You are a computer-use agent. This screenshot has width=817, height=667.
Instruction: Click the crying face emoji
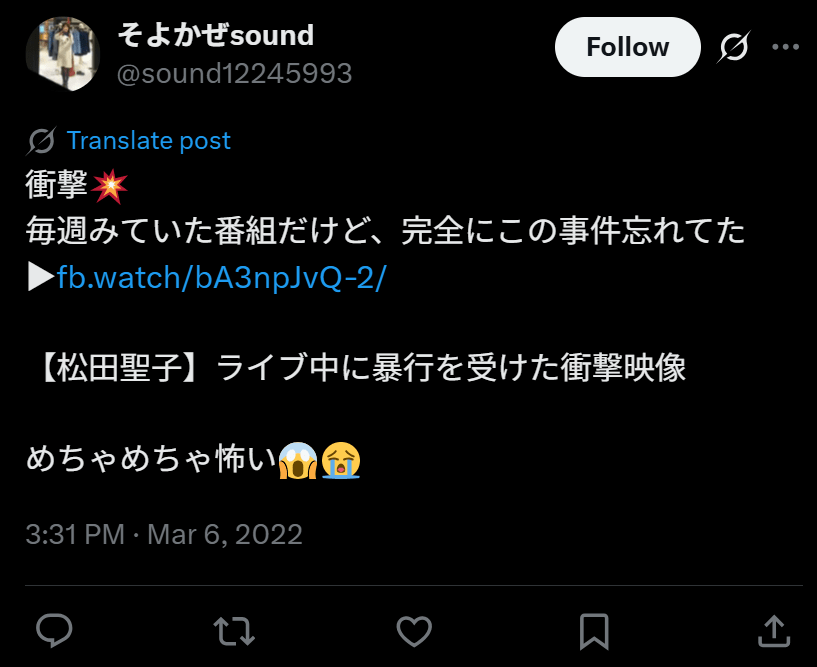[x=341, y=459]
